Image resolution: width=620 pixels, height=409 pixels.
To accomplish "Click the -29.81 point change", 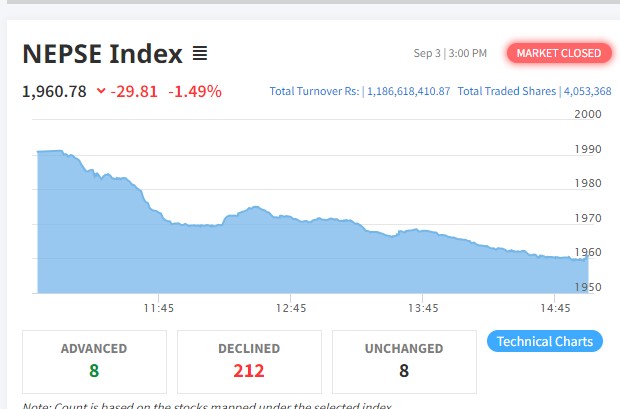I will point(134,92).
